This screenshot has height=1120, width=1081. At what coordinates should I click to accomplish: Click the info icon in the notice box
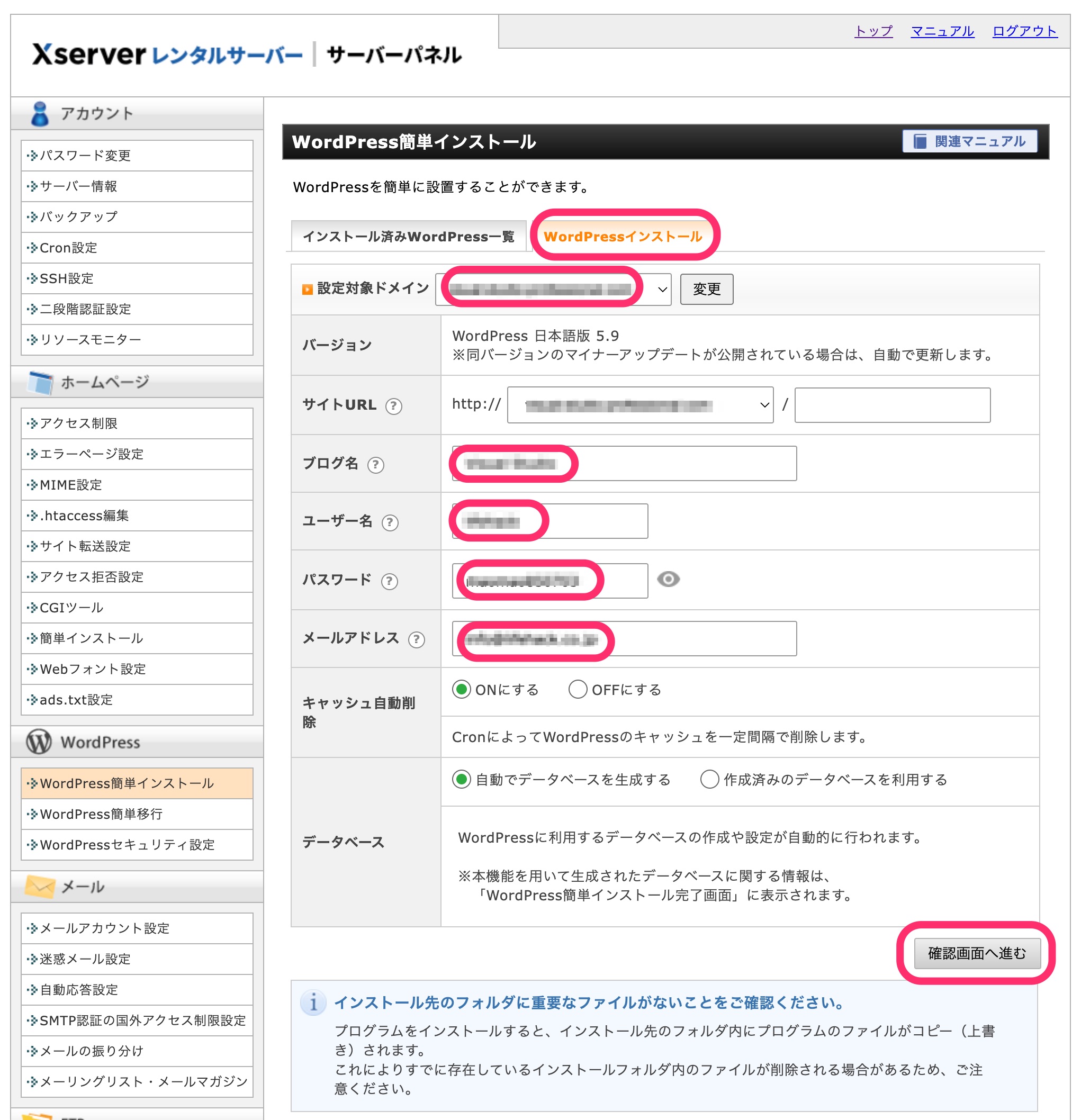tap(313, 1002)
